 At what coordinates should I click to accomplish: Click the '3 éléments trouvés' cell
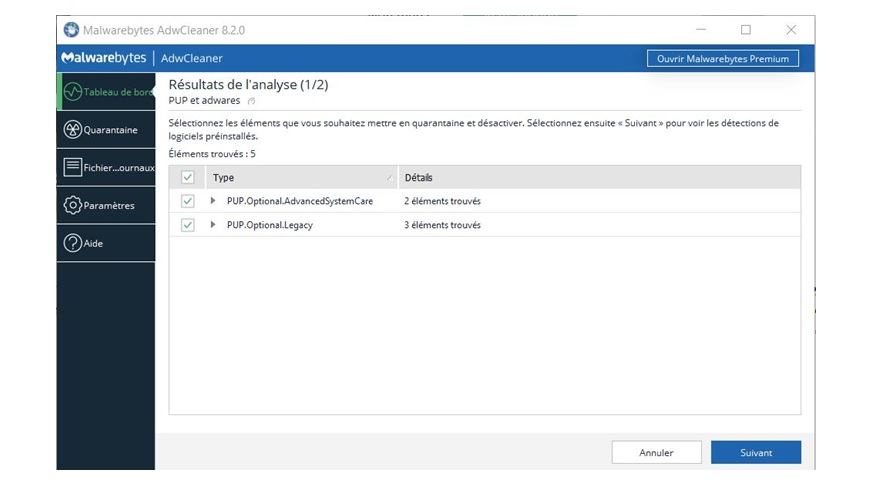pyautogui.click(x=442, y=225)
